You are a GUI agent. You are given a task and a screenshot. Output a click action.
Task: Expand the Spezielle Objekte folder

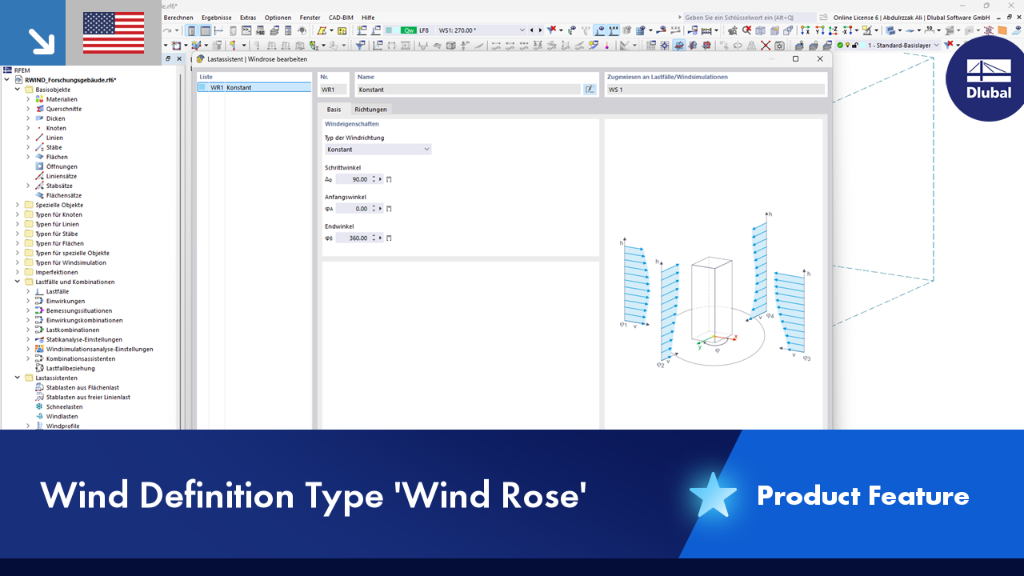pos(18,205)
